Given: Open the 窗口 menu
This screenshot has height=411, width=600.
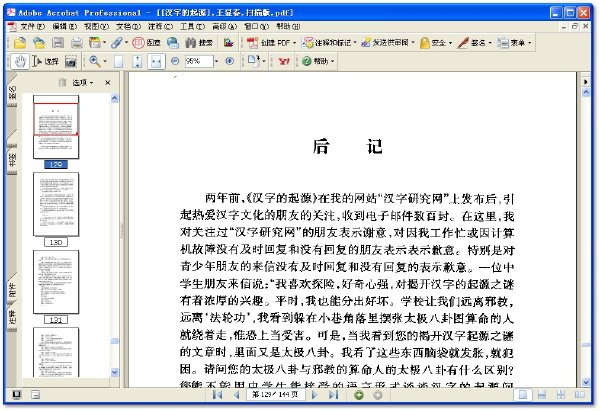Looking at the screenshot, I should (x=256, y=26).
